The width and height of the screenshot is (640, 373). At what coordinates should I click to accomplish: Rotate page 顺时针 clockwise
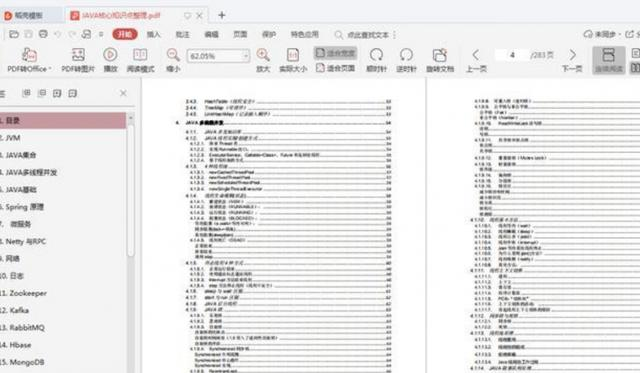pyautogui.click(x=376, y=60)
